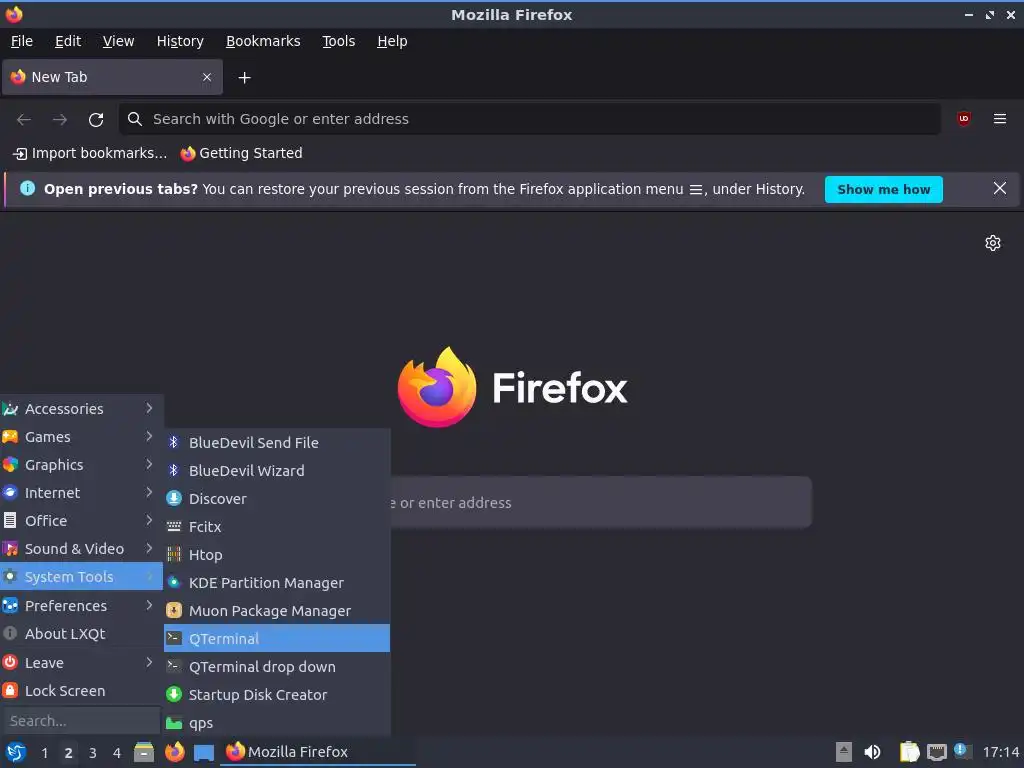Open the Tools menu
1024x768 pixels.
pyautogui.click(x=338, y=41)
